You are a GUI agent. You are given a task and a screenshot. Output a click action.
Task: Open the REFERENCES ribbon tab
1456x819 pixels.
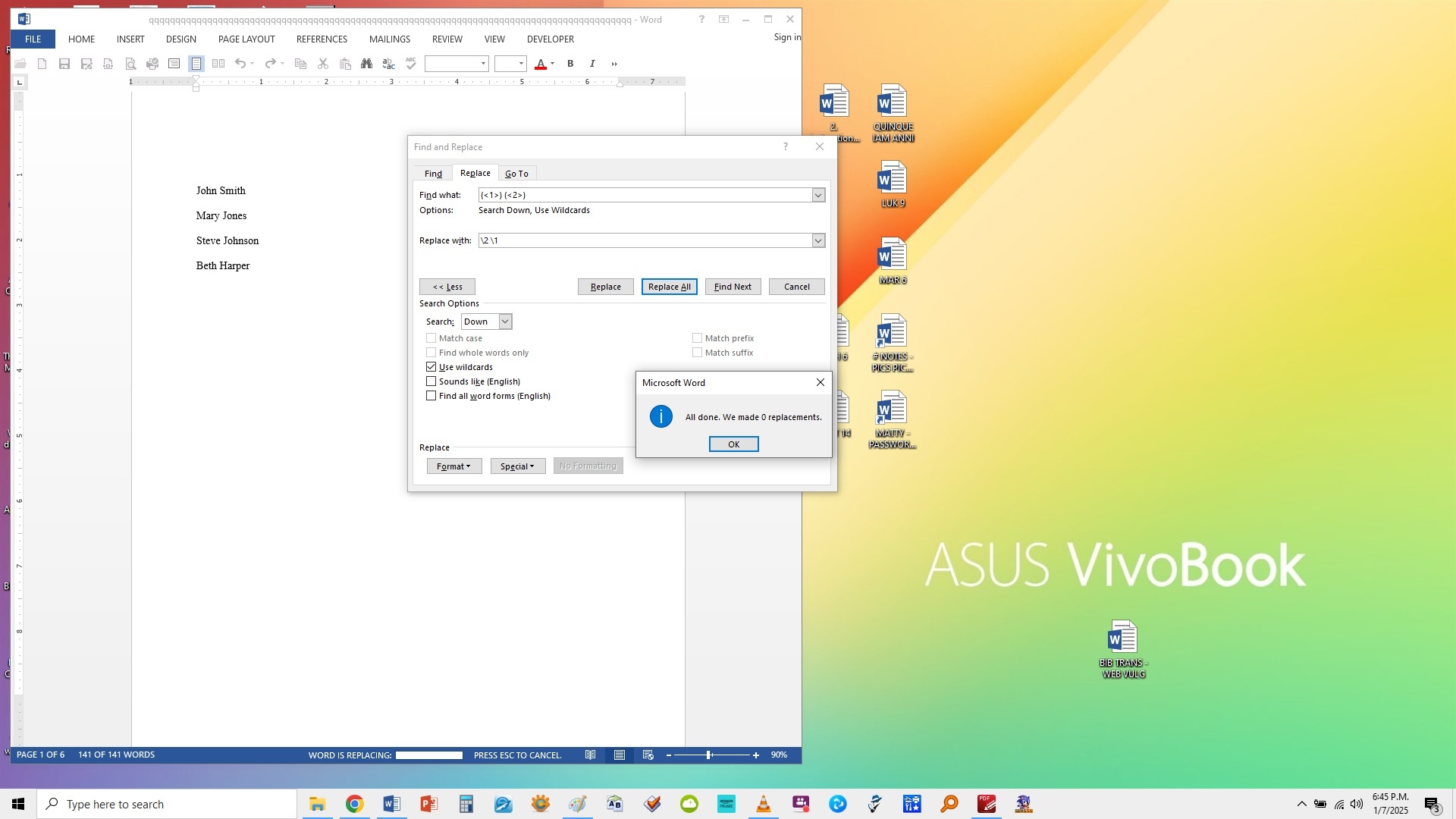(322, 39)
